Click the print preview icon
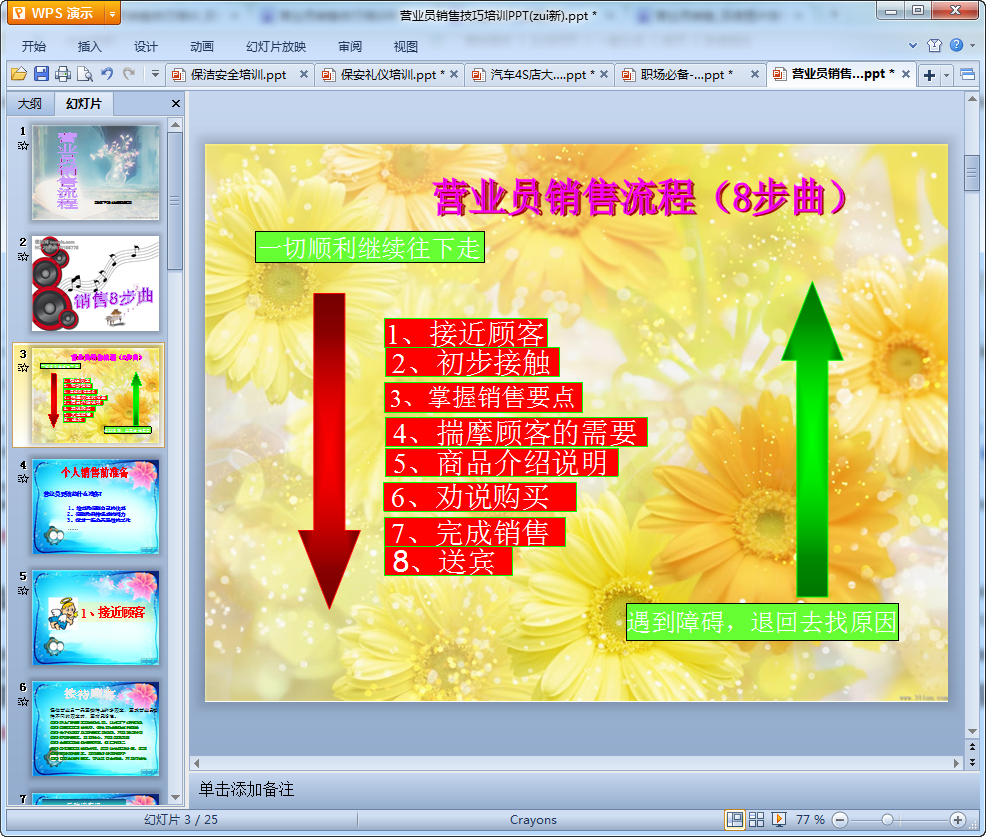Image resolution: width=986 pixels, height=837 pixels. [x=85, y=74]
